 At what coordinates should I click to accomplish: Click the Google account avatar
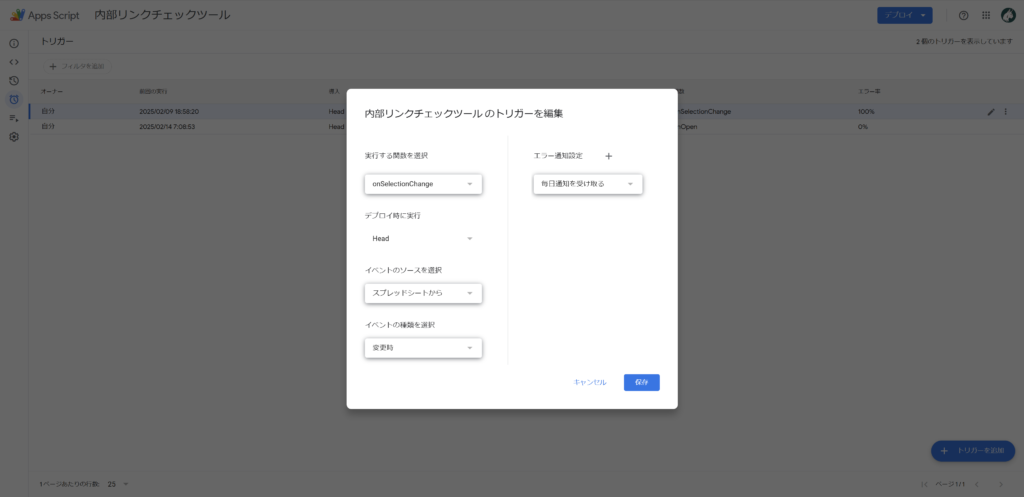click(x=1008, y=15)
